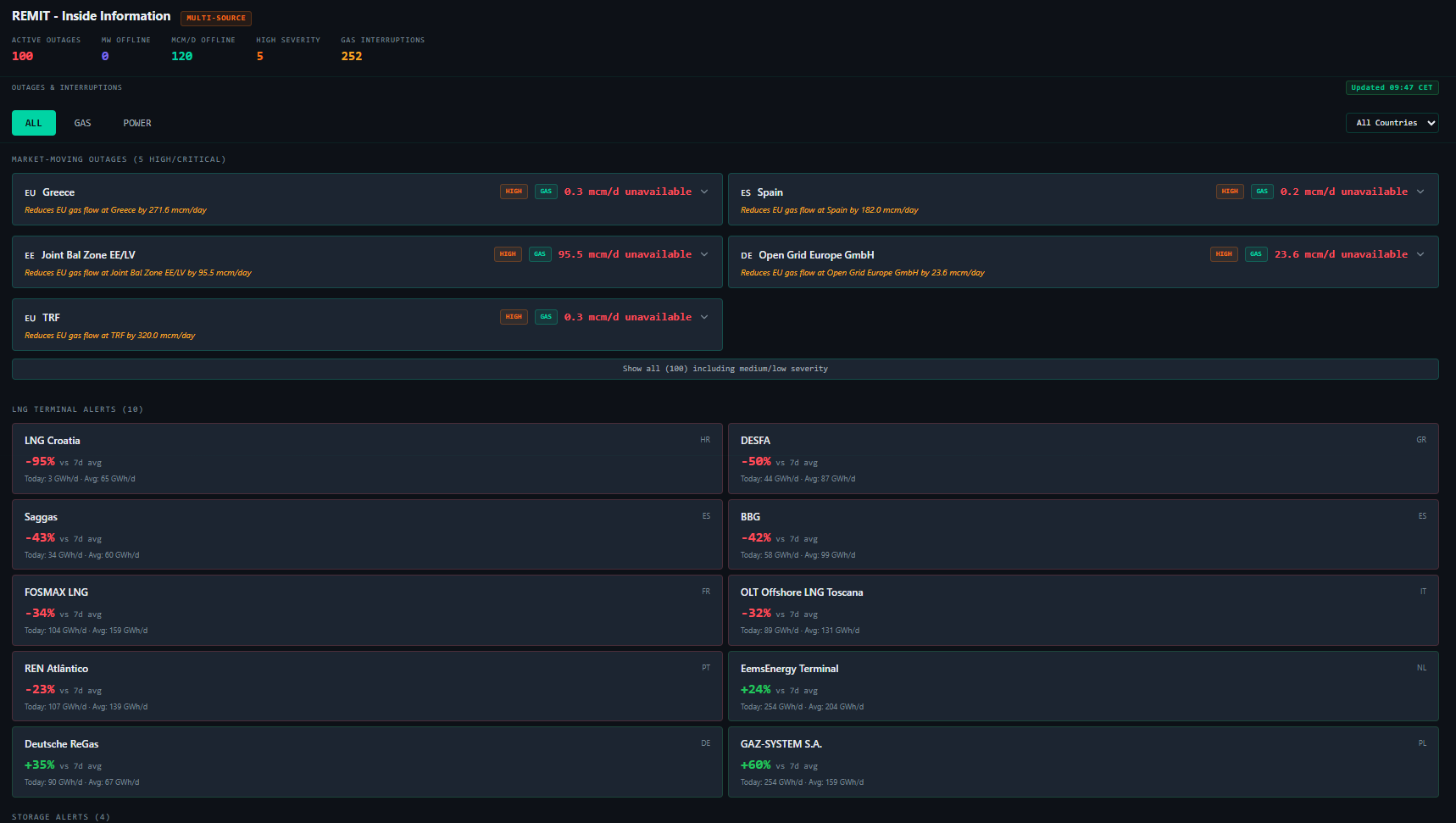Expand the Open Grid Europe GmbH chevron
Screen dimensions: 1456x823
1420,254
